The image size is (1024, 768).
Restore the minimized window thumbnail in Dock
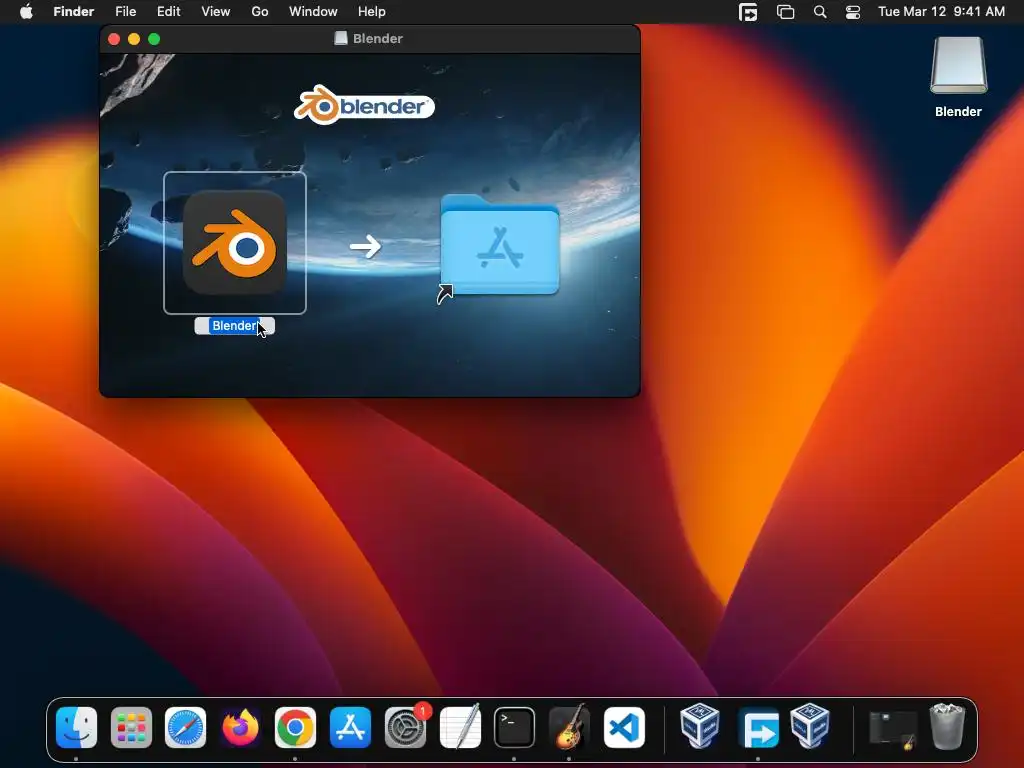click(892, 729)
